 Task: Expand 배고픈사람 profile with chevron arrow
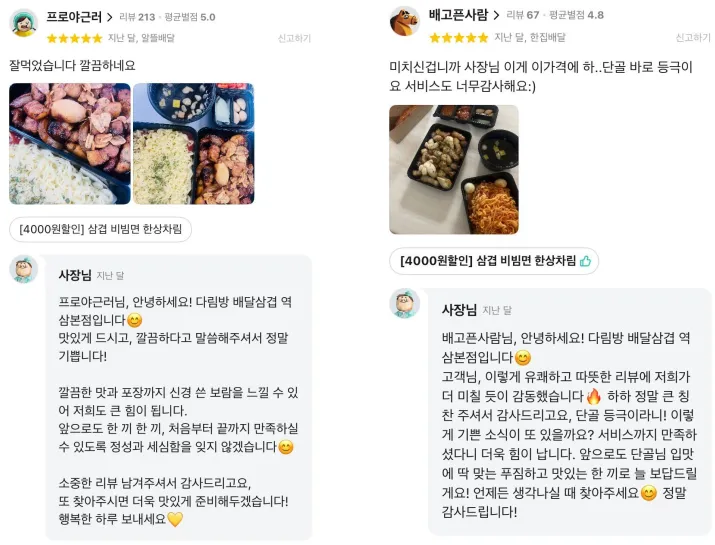tap(496, 16)
